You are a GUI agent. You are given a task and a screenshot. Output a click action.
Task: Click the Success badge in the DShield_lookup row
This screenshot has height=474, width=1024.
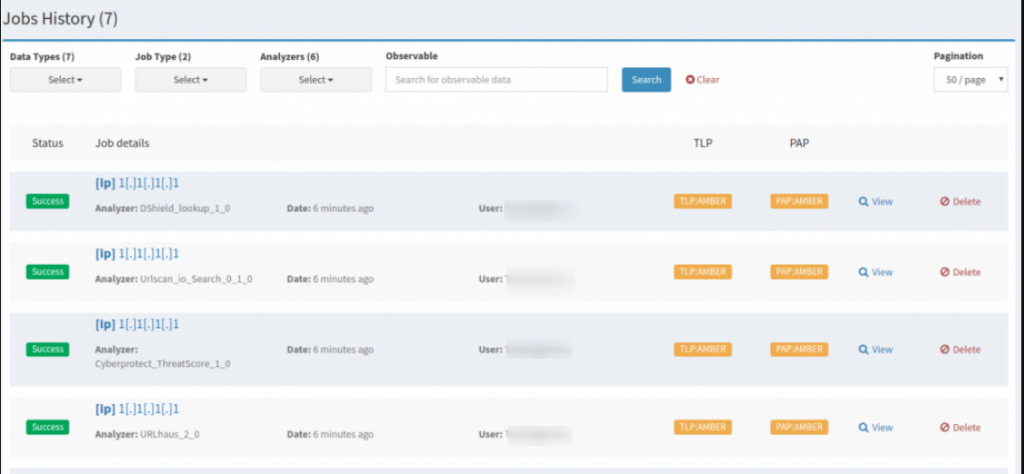coord(48,201)
